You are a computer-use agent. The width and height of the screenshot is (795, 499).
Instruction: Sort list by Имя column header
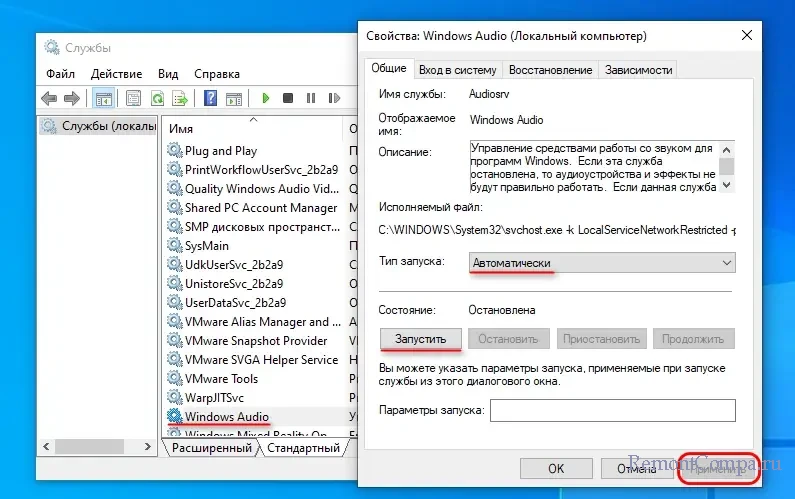click(252, 128)
